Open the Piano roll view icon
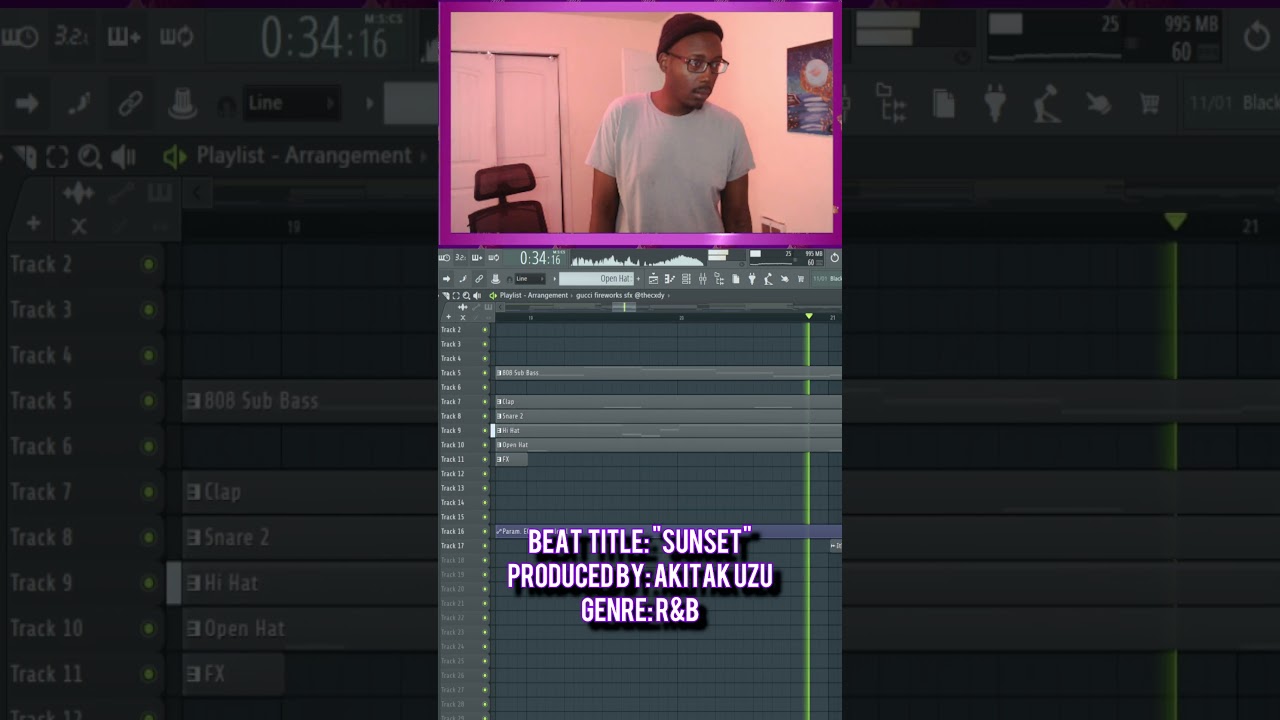The width and height of the screenshot is (1280, 720). click(670, 279)
